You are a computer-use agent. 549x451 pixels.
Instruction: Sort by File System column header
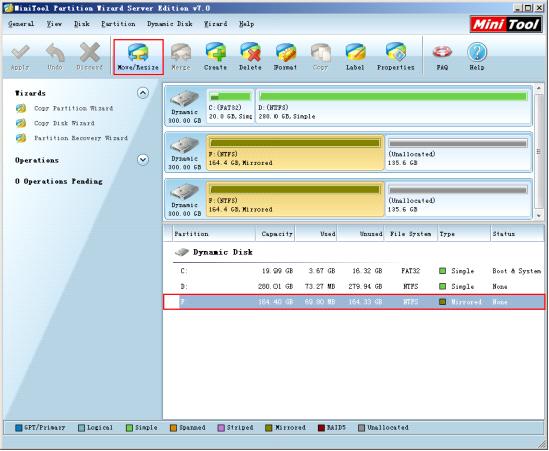click(411, 234)
